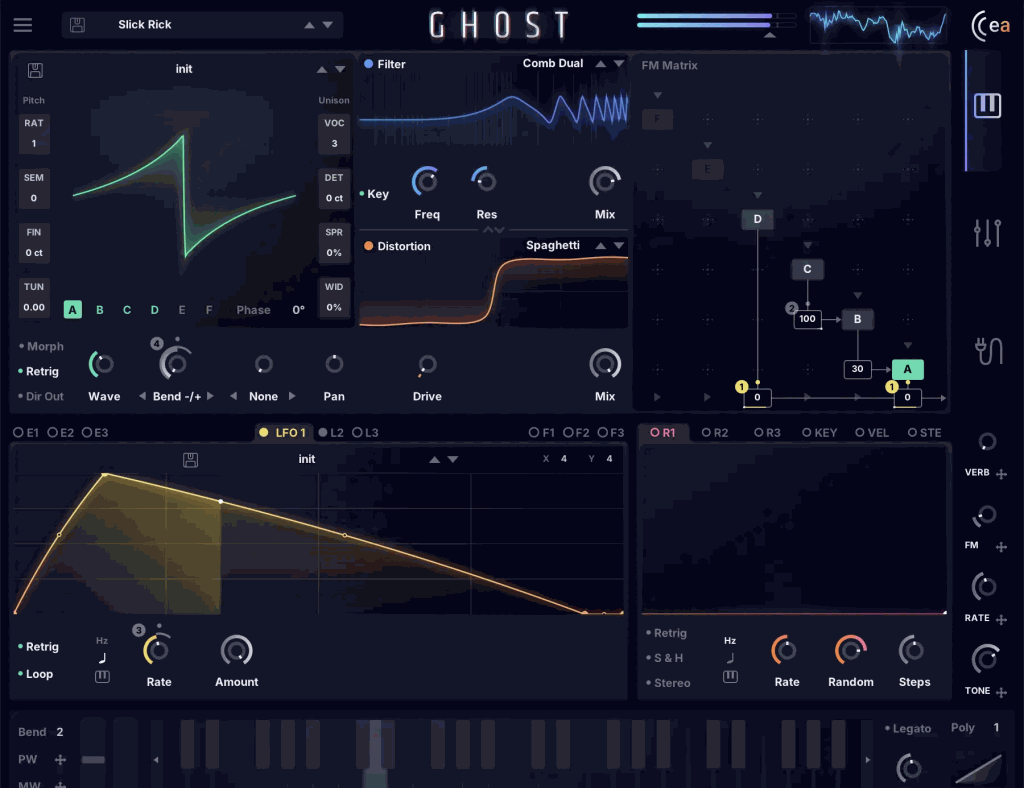
Task: Toggle Dir Out option
Action: click(41, 396)
